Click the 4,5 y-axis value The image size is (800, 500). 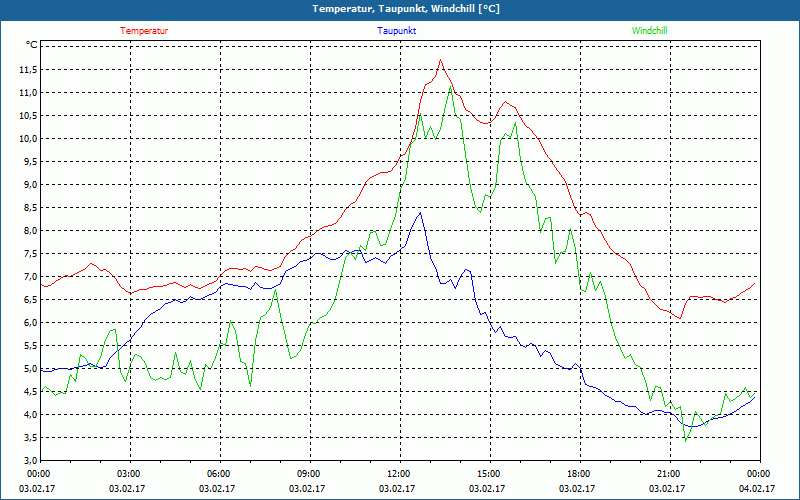coord(30,391)
